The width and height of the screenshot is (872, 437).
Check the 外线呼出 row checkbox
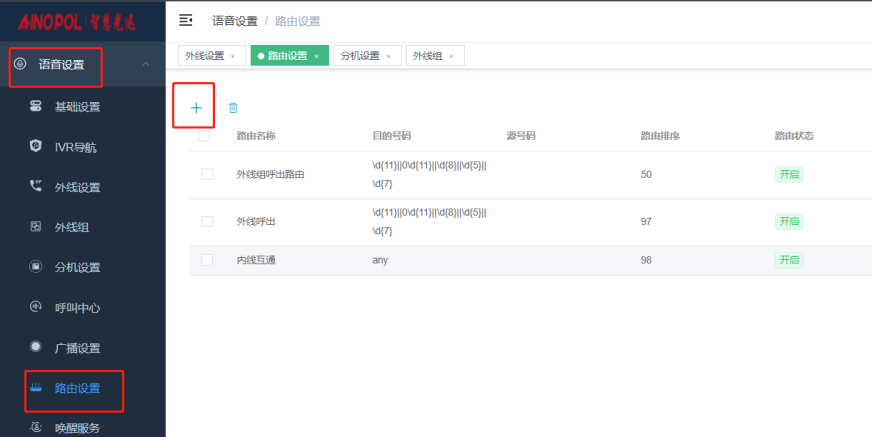(207, 221)
